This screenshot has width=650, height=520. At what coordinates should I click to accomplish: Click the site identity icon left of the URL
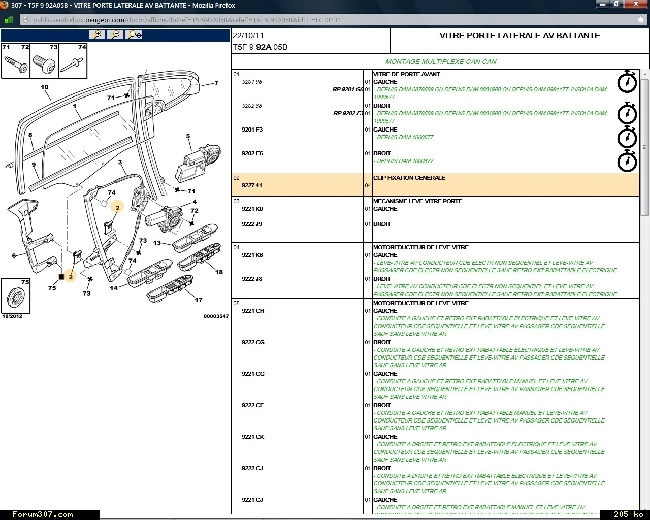point(26,19)
